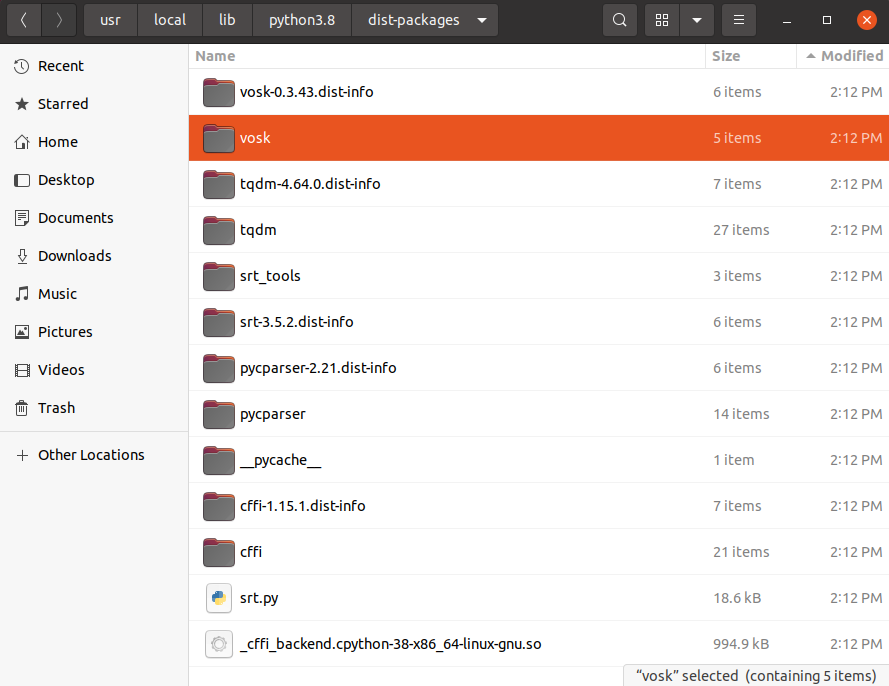This screenshot has width=889, height=686.
Task: Click the Home sidebar entry
Action: tap(57, 141)
